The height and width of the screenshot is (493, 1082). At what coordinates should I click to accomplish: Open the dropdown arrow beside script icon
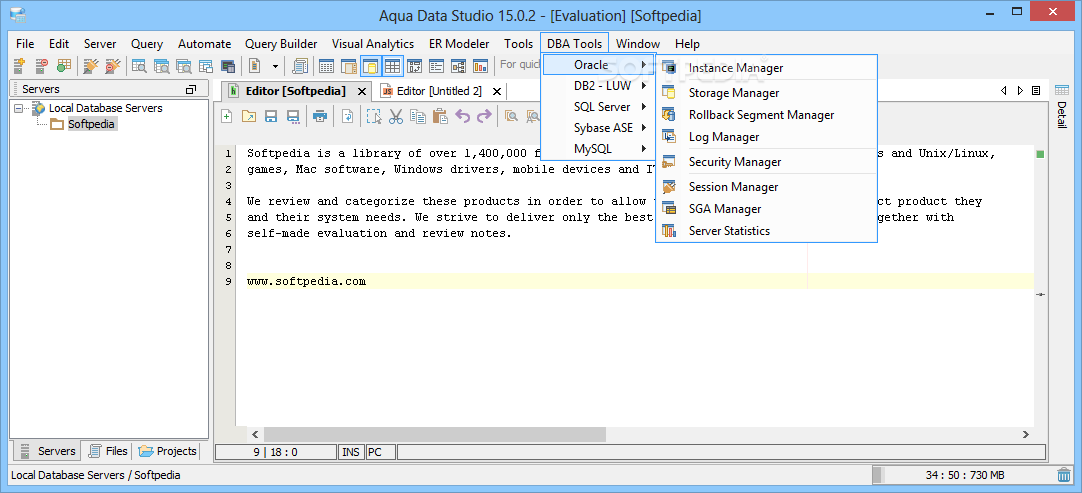275,66
